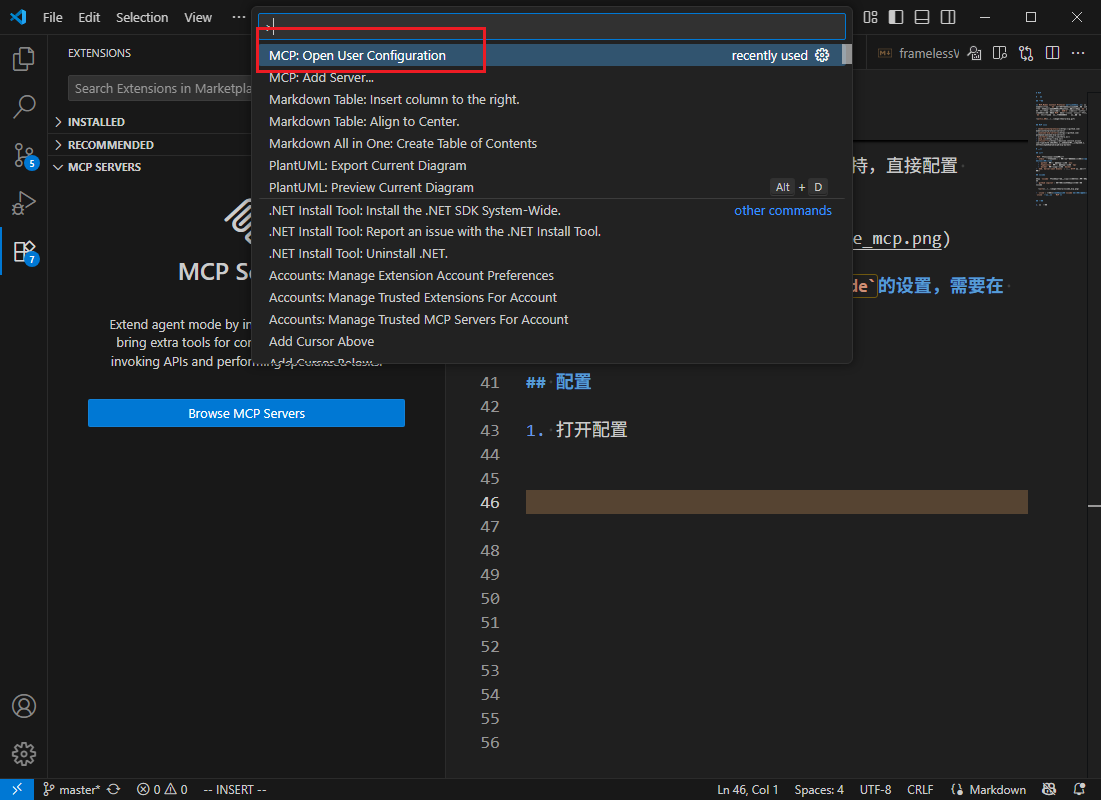Open the Manage gear in activity bar
Viewport: 1101px width, 800px height.
24,754
